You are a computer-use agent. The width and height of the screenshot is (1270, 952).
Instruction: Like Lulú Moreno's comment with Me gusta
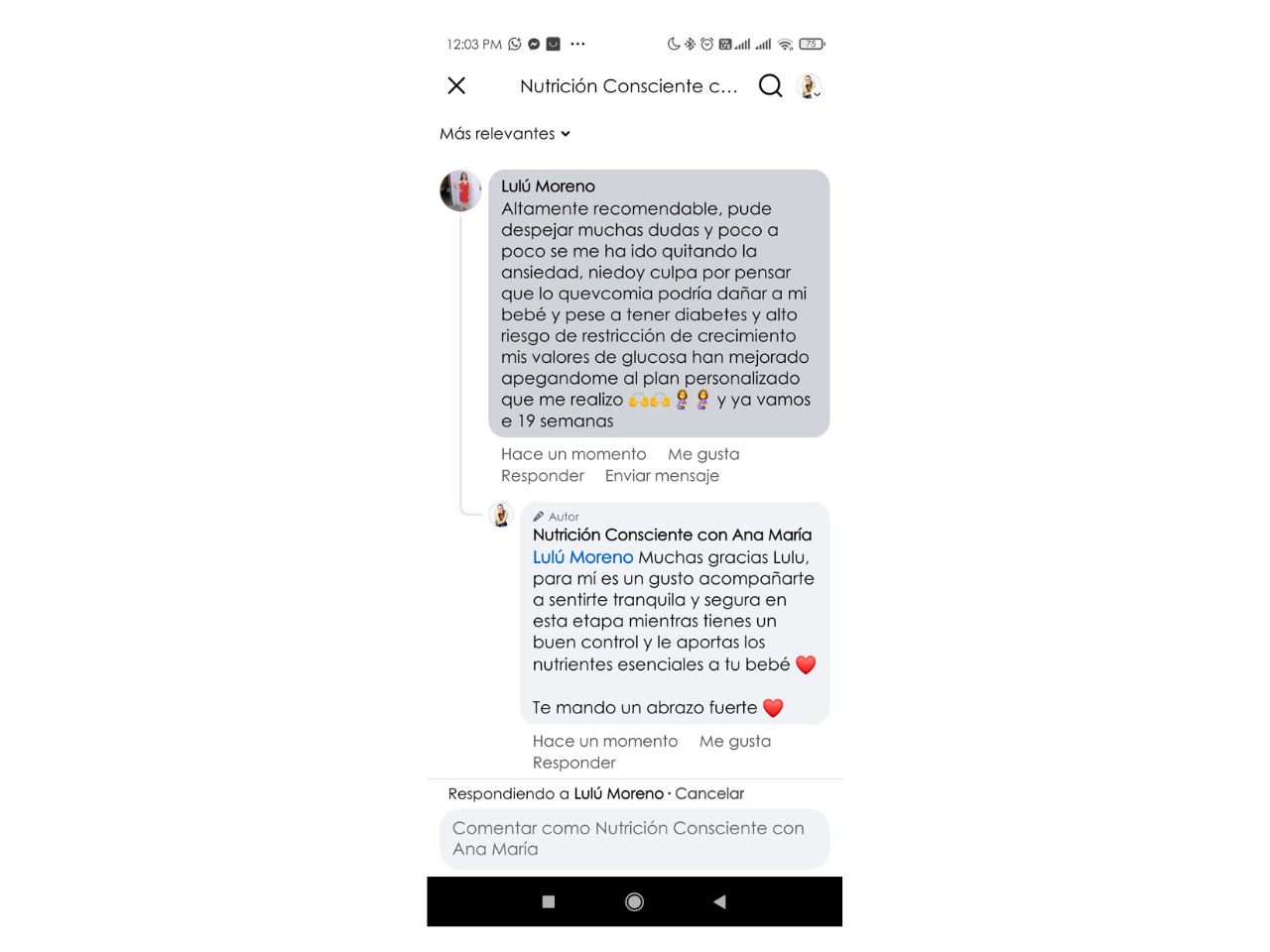click(x=703, y=454)
